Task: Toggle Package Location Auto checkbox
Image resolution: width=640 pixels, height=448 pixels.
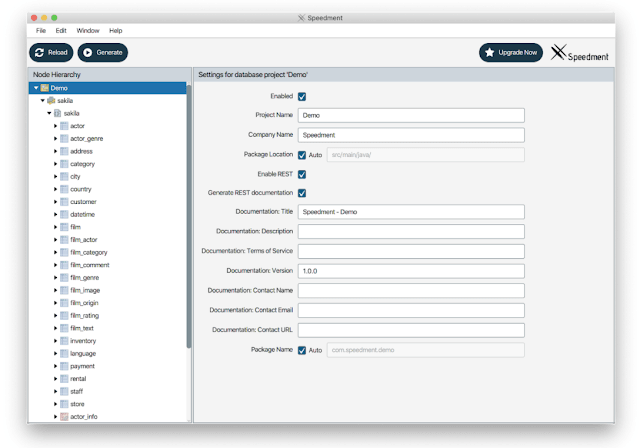Action: 302,155
